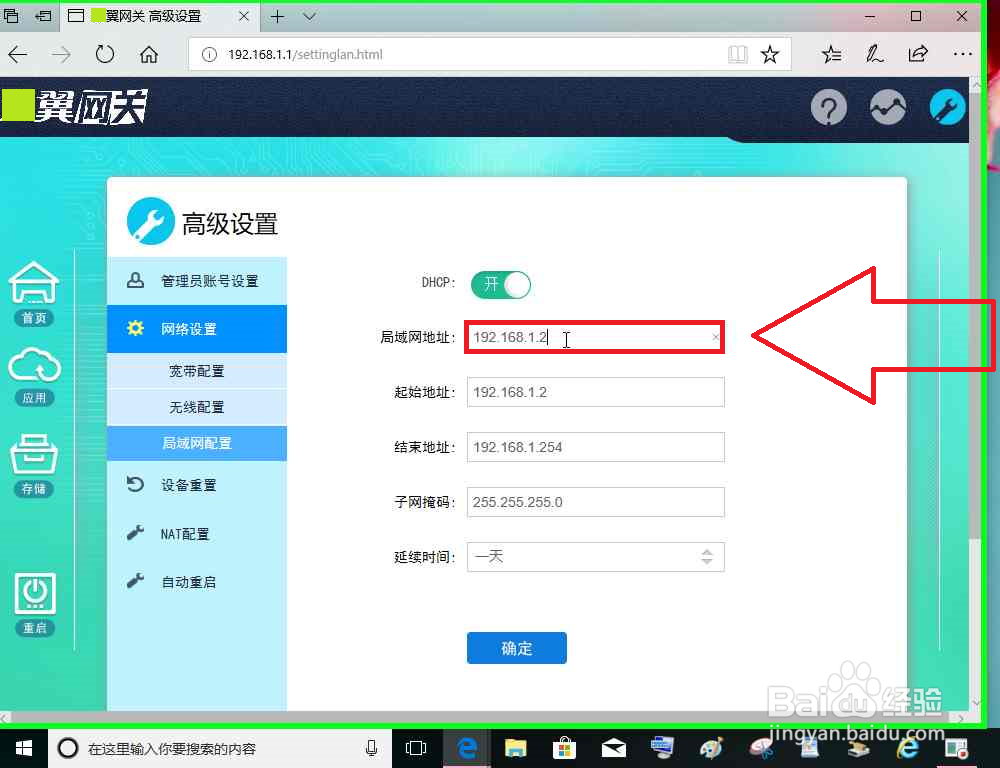Open Task View on taskbar
1000x768 pixels.
(x=416, y=748)
